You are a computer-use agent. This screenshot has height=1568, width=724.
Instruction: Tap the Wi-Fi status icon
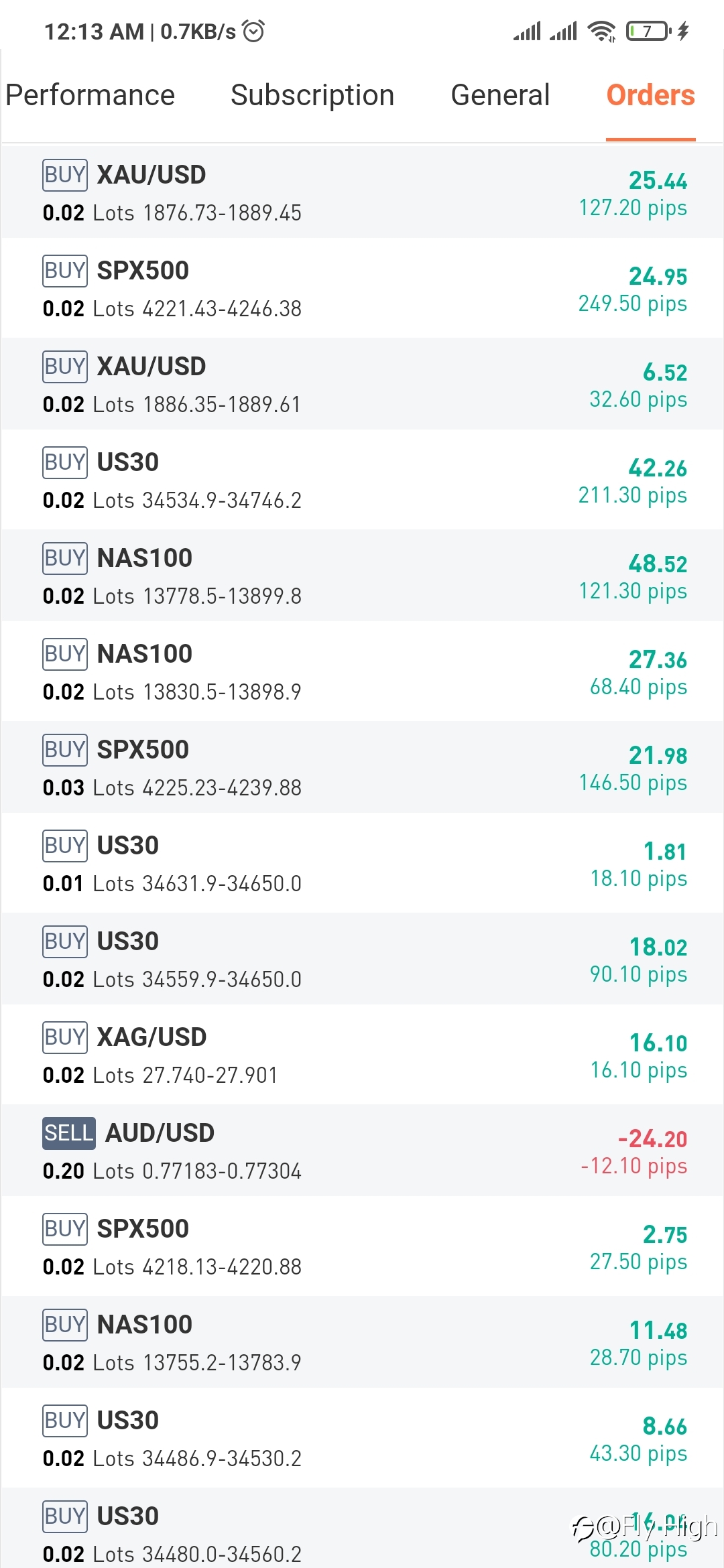tap(601, 31)
